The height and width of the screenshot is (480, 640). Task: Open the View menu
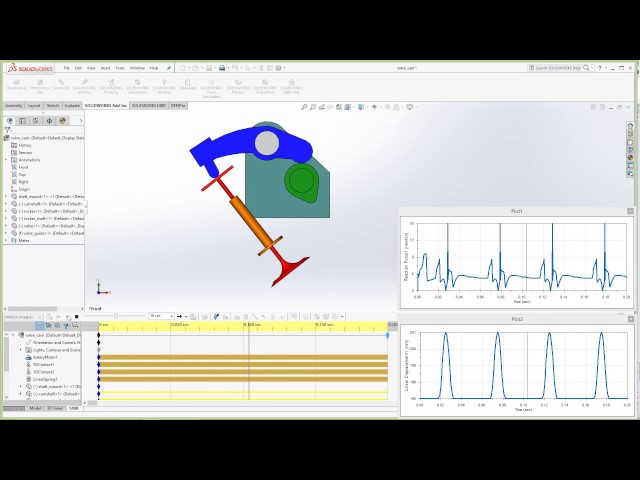pos(91,68)
